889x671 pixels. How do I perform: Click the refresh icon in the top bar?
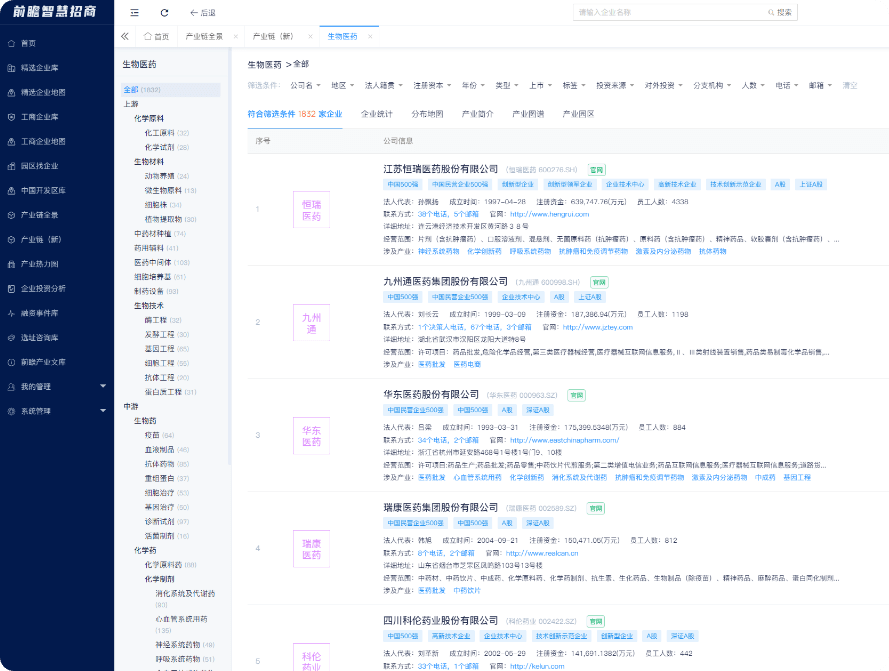point(164,12)
